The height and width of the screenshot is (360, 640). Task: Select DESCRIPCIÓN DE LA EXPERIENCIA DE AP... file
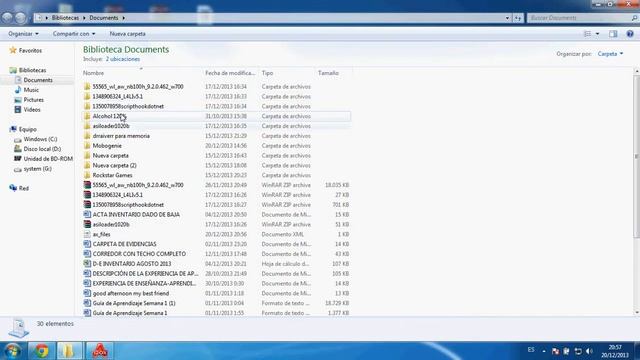click(x=145, y=273)
